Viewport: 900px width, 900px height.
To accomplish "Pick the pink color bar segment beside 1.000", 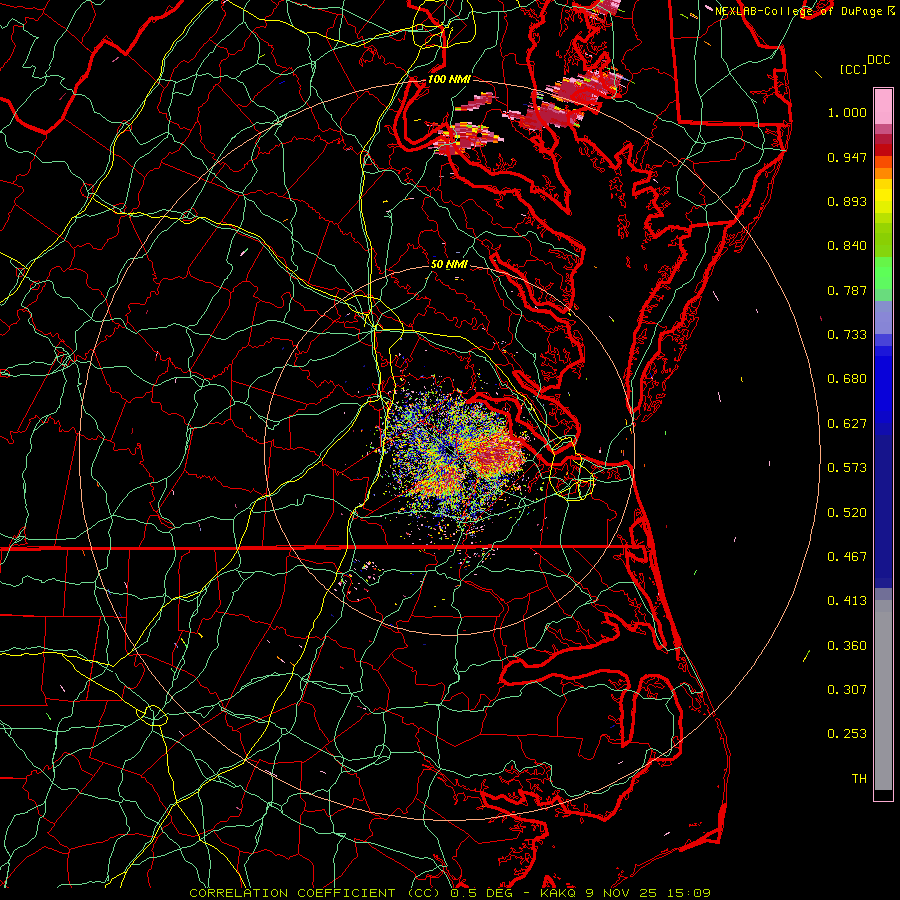I will (883, 106).
